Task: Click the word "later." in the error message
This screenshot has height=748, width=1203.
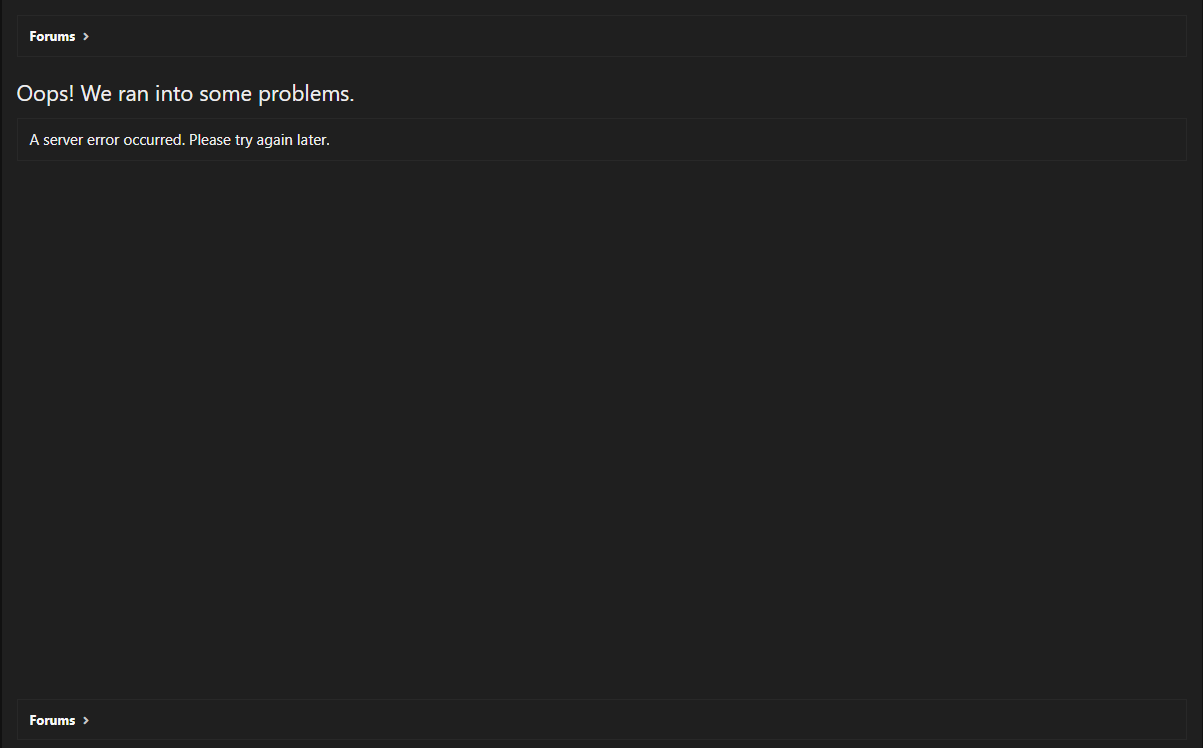Action: click(x=313, y=140)
